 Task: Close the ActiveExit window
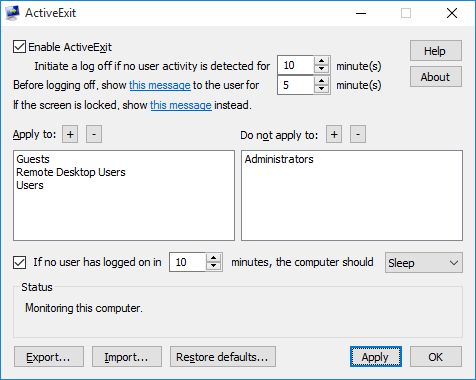[x=452, y=13]
